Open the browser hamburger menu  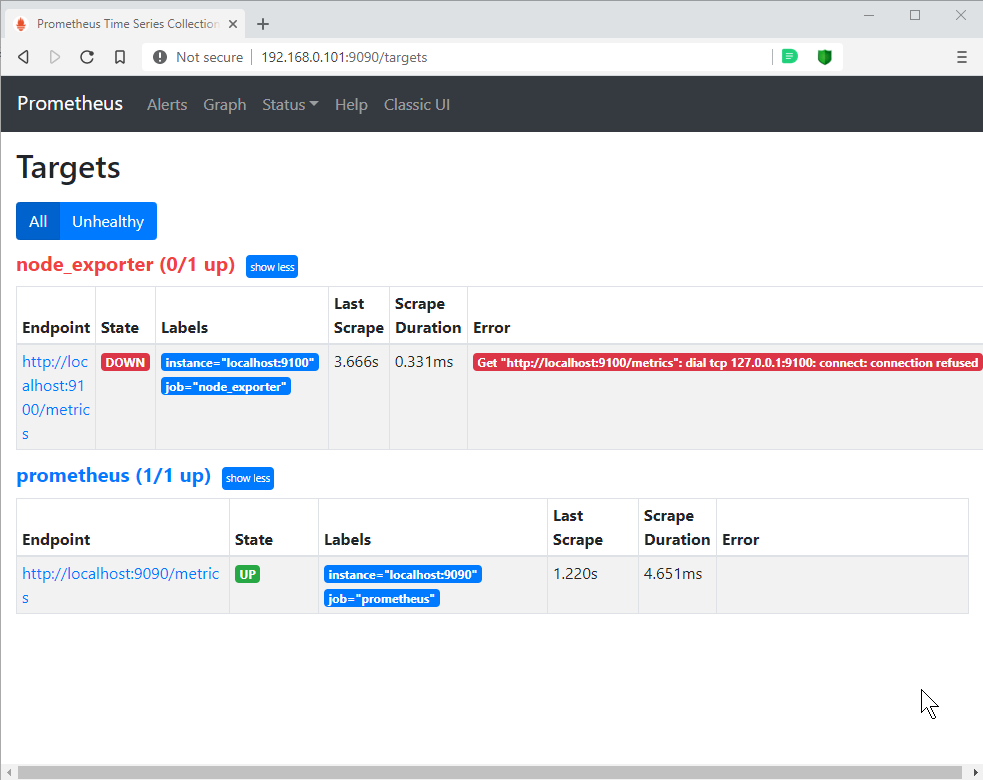962,57
